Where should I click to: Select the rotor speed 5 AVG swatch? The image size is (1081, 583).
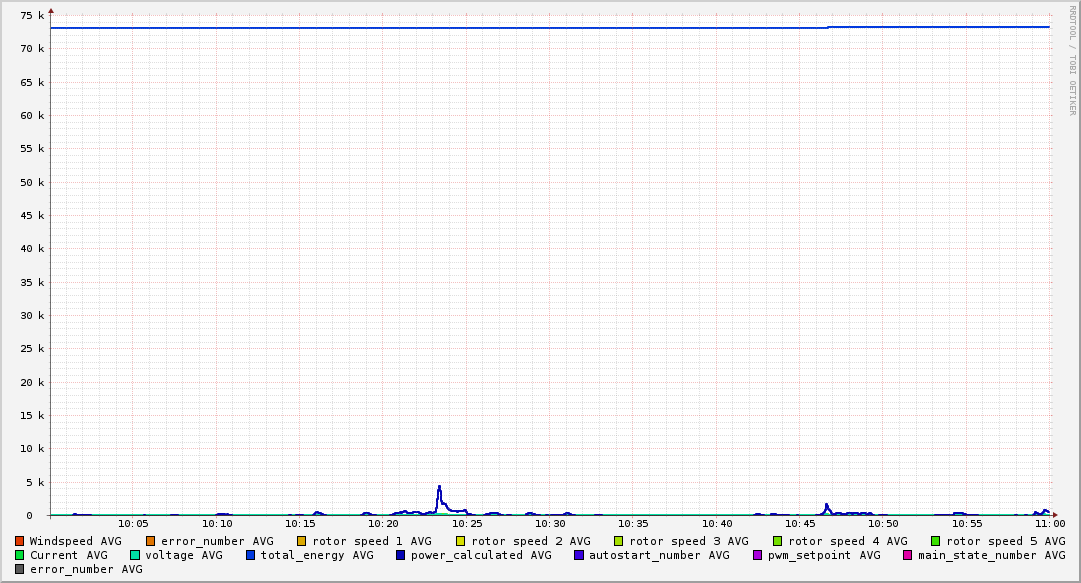coord(936,541)
